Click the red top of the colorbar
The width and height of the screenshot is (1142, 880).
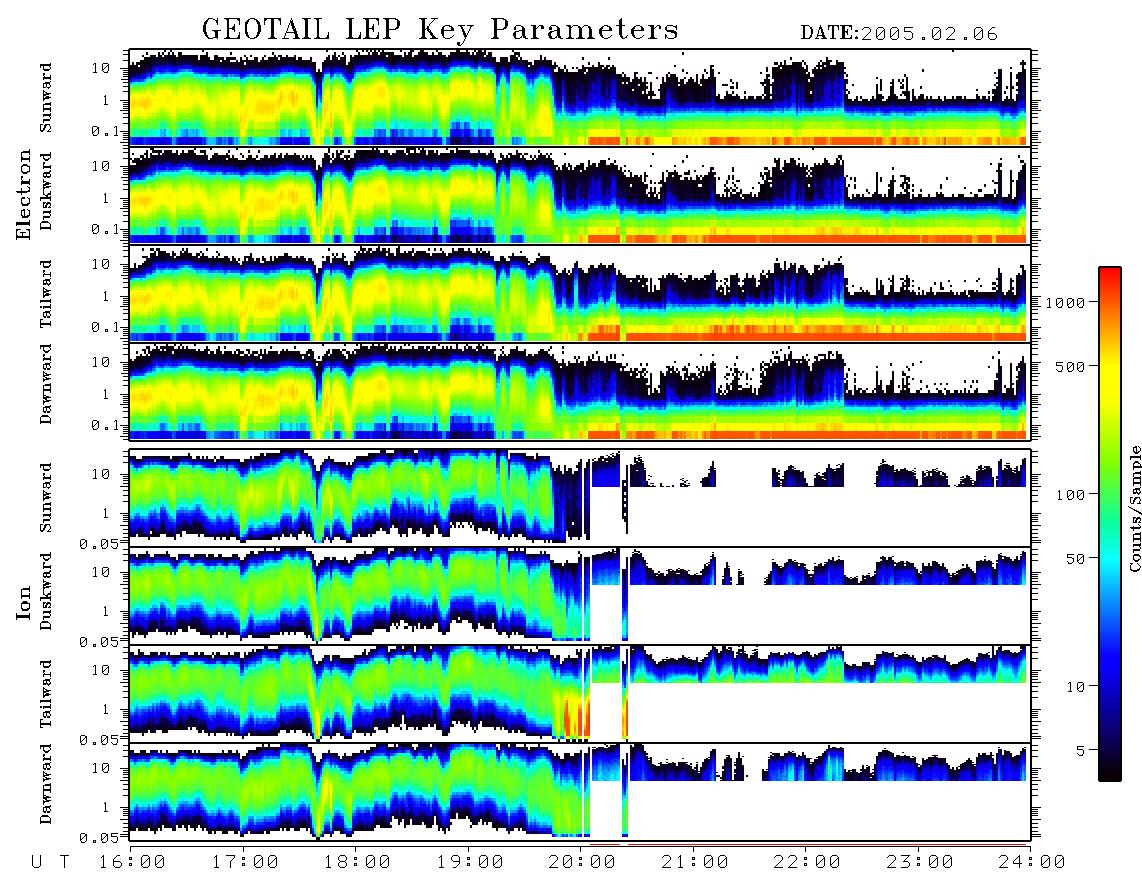(1109, 275)
